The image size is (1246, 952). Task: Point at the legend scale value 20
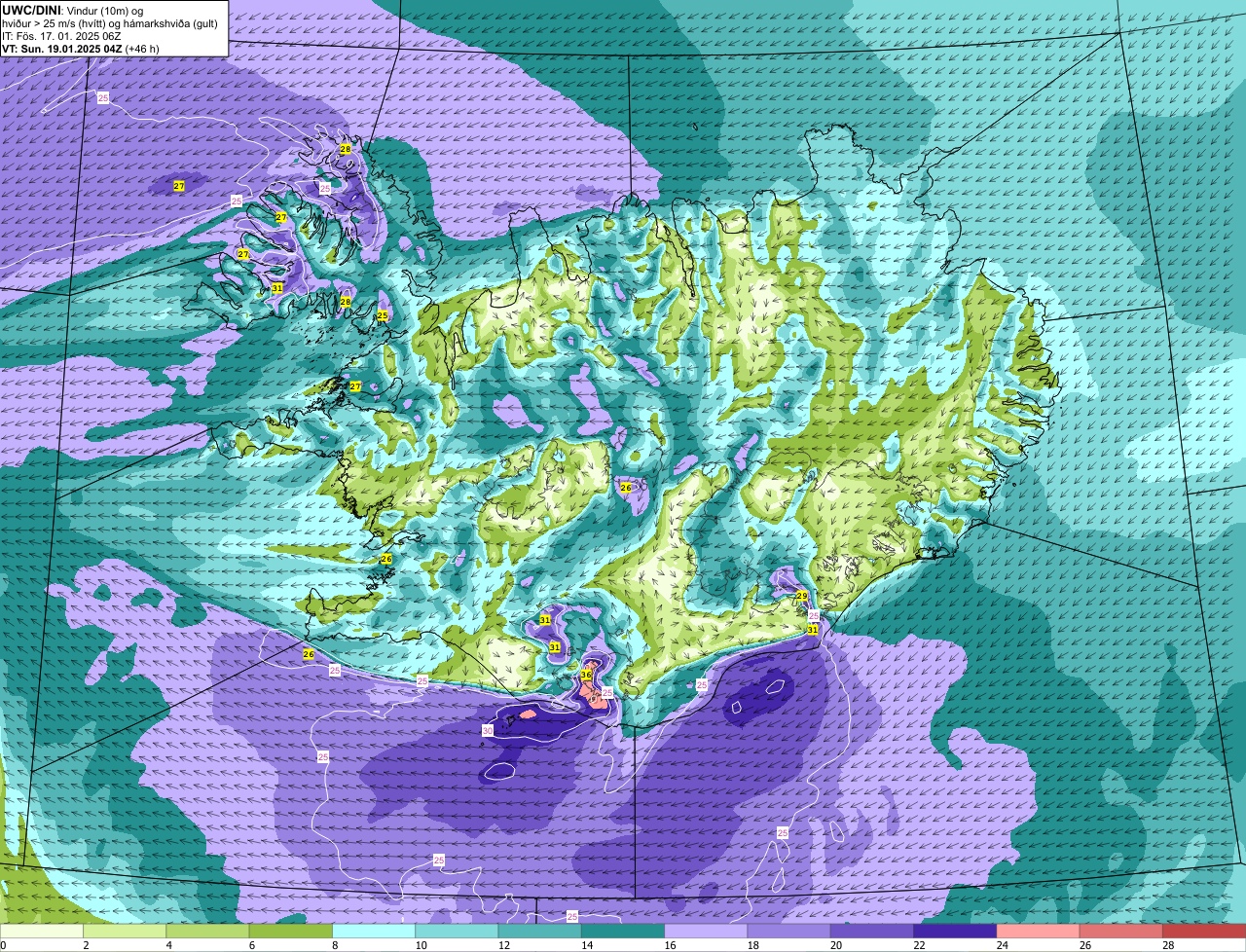click(x=835, y=945)
